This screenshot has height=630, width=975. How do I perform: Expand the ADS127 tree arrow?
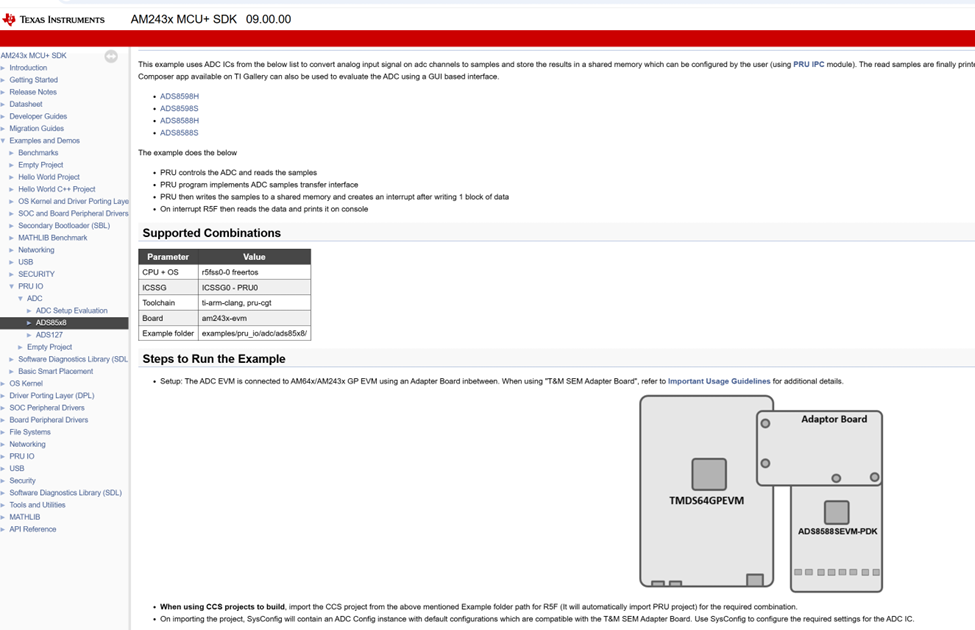[x=29, y=335]
